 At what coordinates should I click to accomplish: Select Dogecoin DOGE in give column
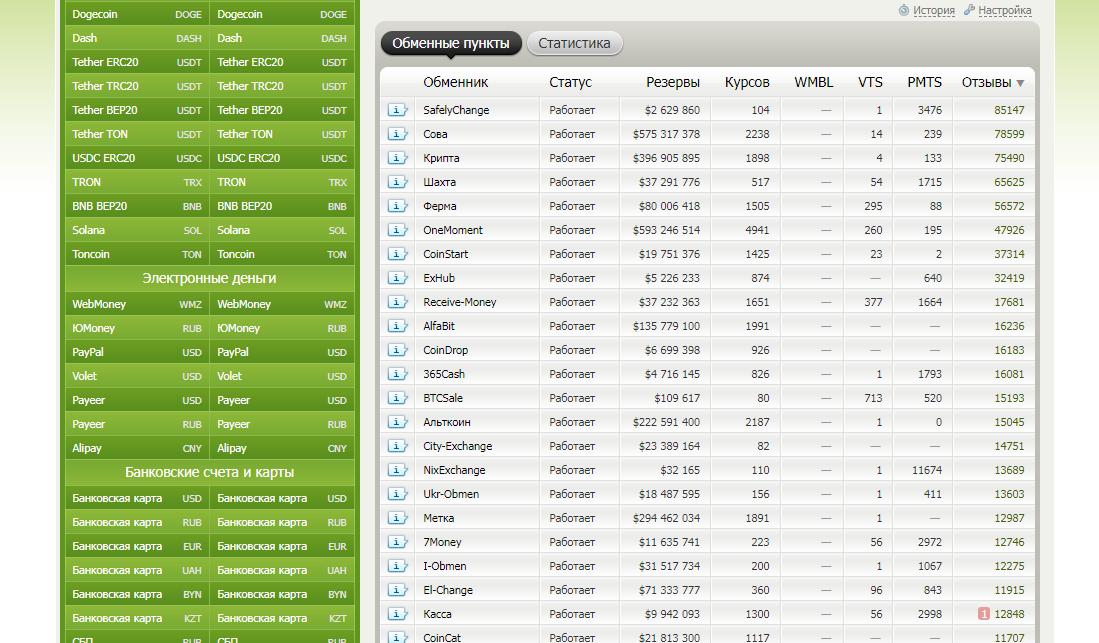[137, 14]
